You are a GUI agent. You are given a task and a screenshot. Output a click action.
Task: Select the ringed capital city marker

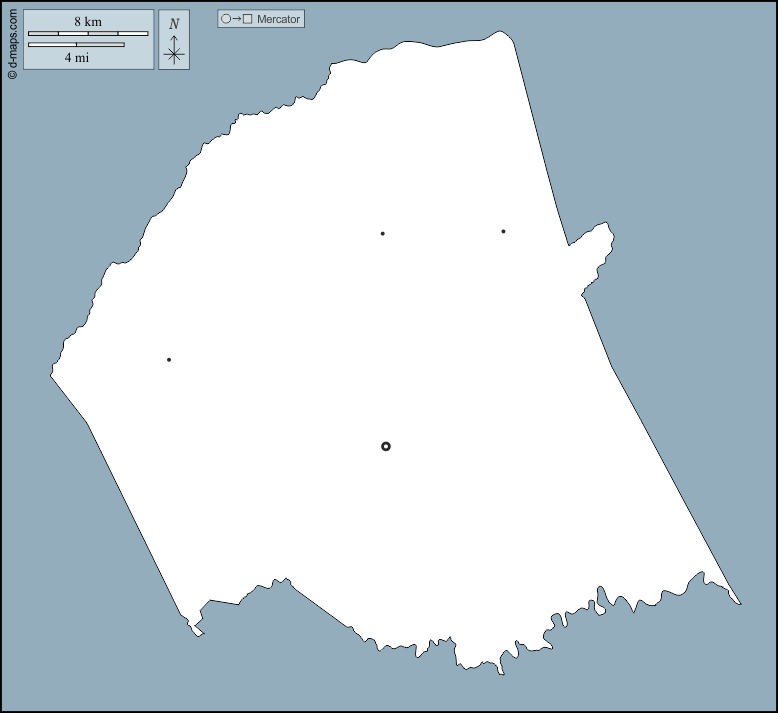[386, 446]
